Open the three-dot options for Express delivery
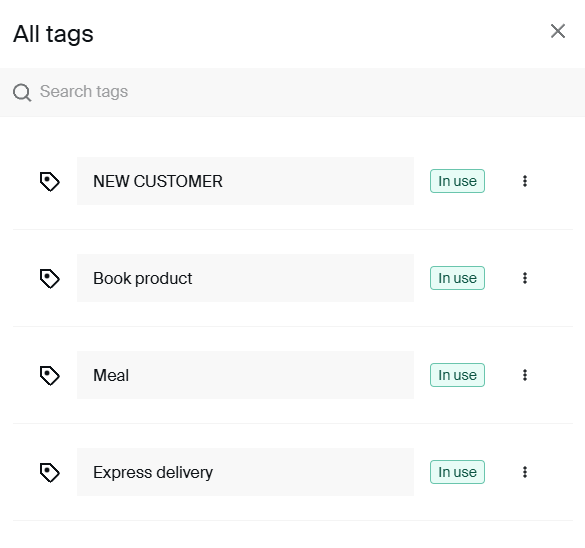Screen dimensions: 585x548 [x=525, y=472]
